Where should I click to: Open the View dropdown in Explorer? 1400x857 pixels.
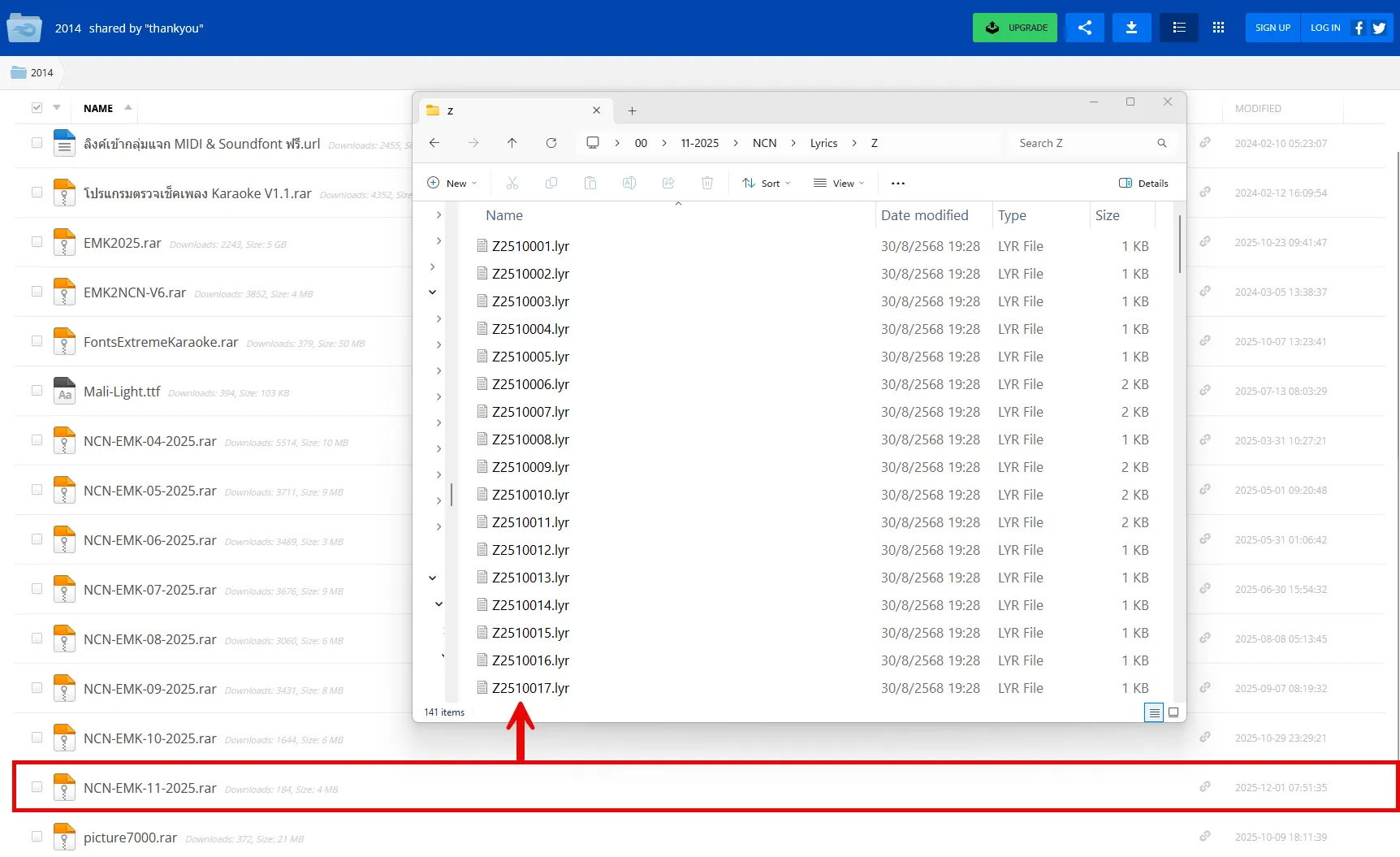839,183
